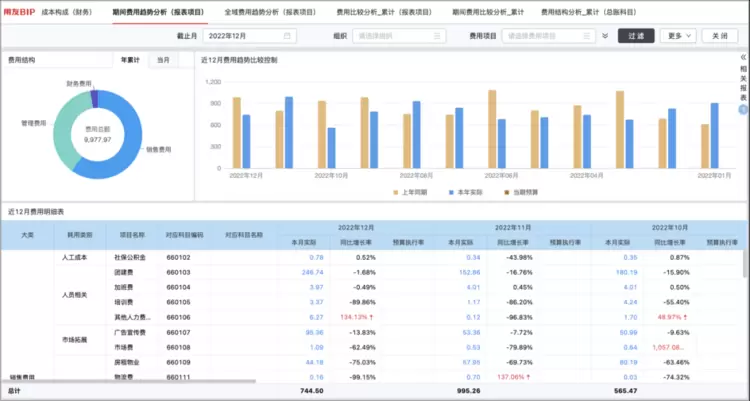The image size is (750, 401).
Task: Click the 过滤 button
Action: (x=637, y=35)
